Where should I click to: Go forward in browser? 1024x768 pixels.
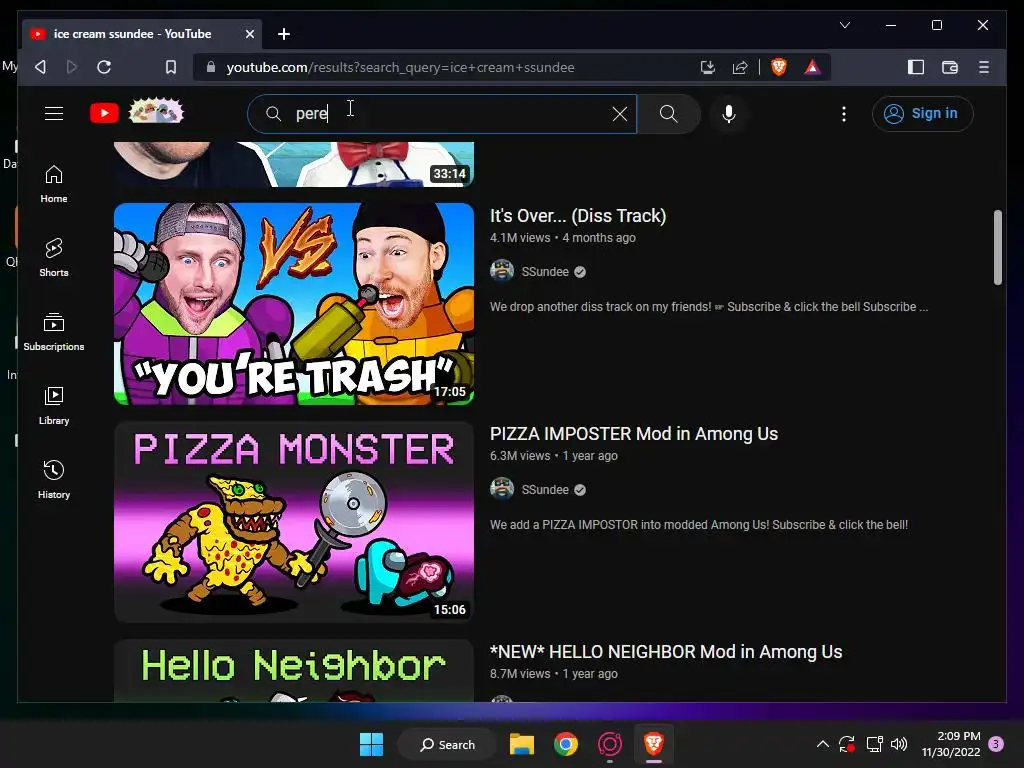[x=72, y=67]
